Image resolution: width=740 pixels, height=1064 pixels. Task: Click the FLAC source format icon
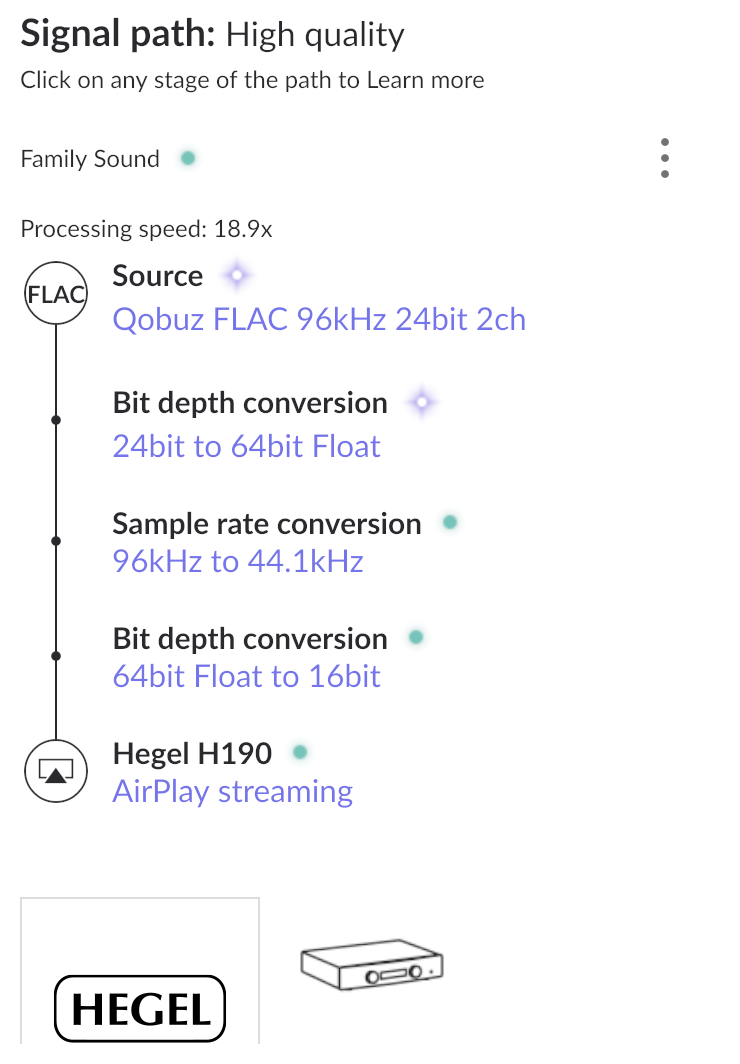coord(56,295)
